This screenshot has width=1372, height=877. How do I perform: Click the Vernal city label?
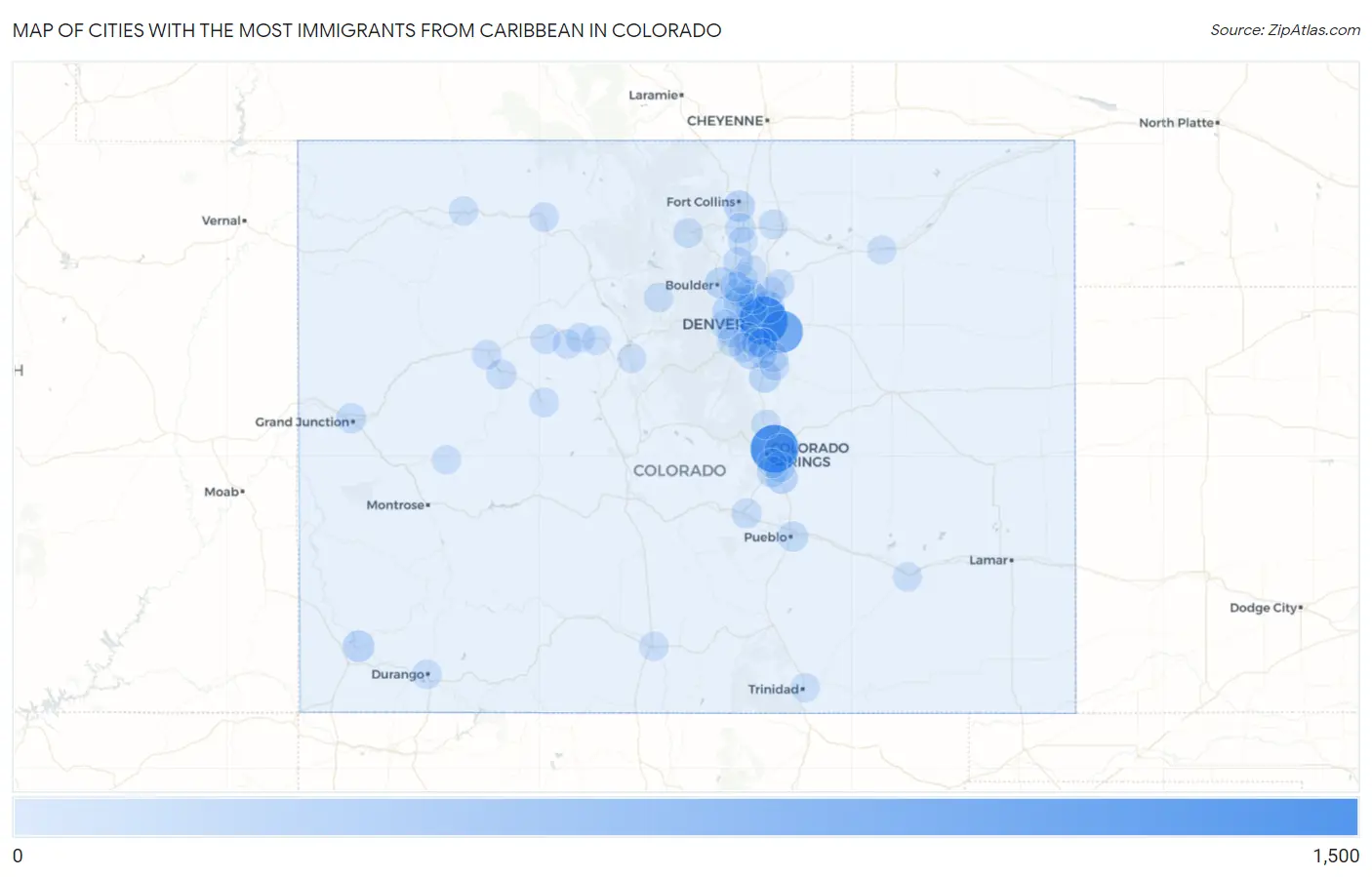223,220
